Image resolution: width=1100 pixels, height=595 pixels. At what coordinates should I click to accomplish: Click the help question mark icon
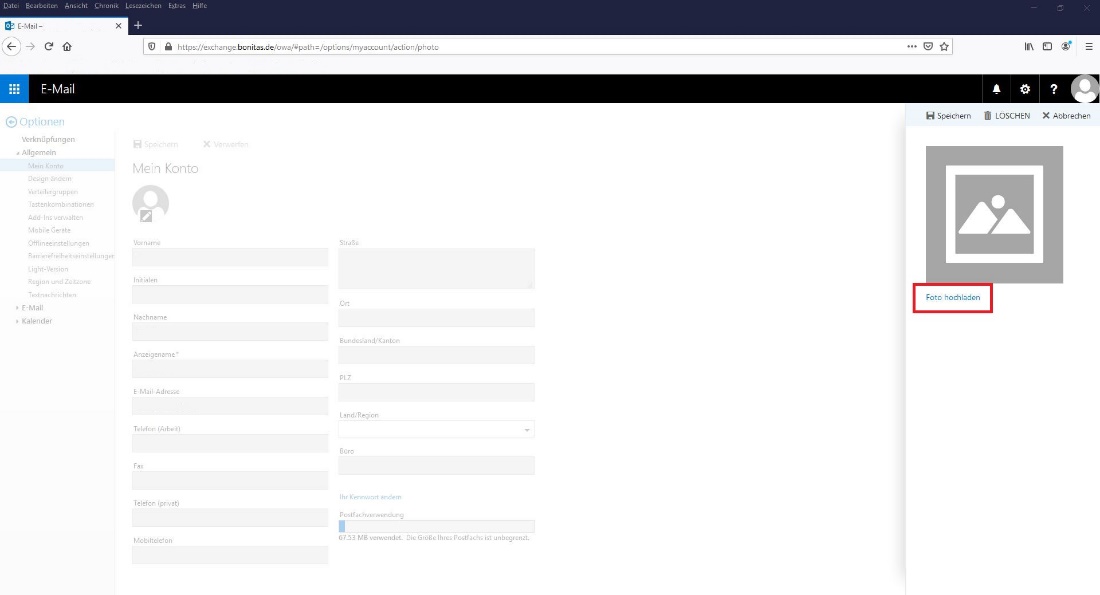point(1054,89)
